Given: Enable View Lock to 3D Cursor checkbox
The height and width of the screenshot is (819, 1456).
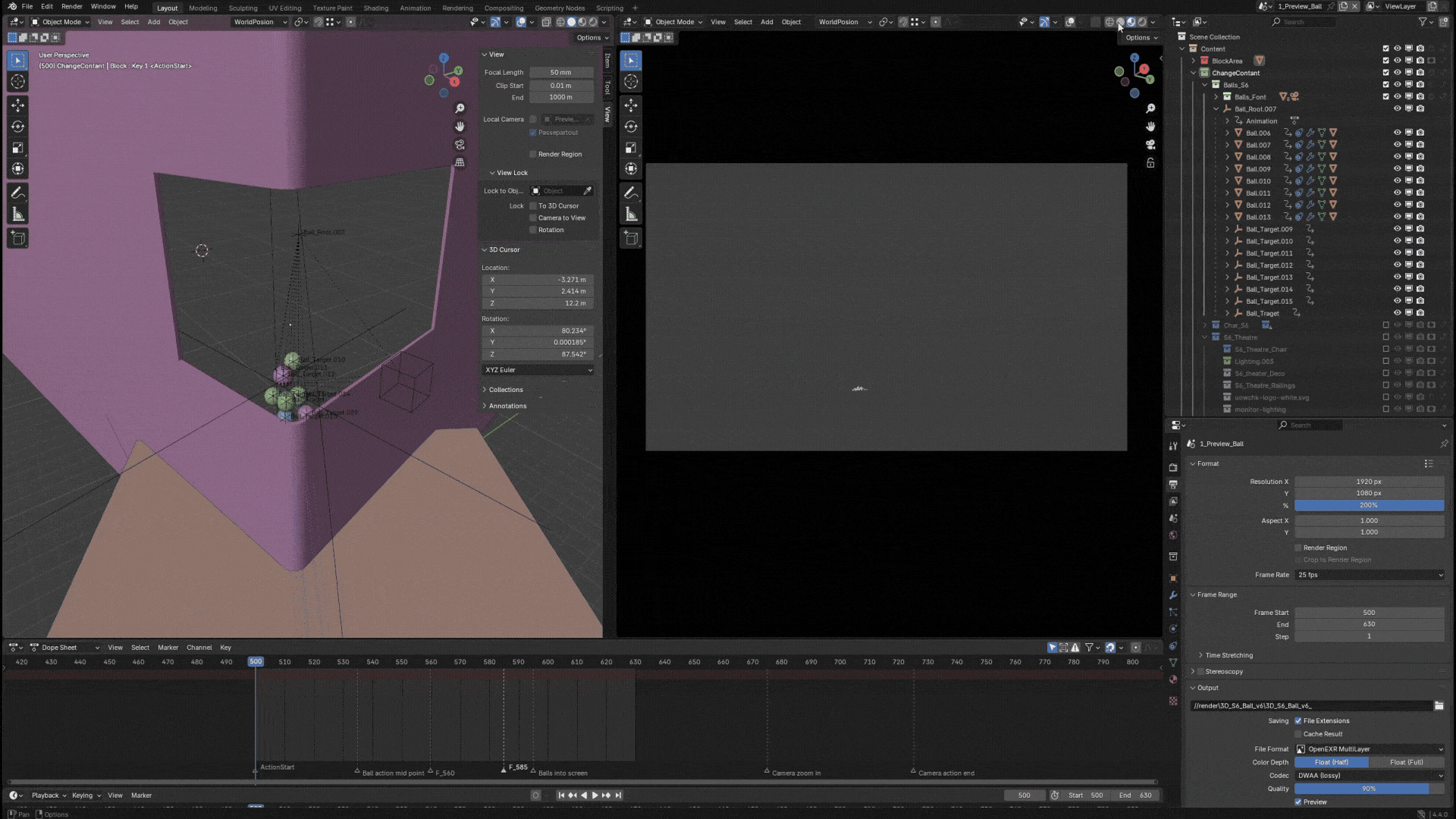Looking at the screenshot, I should (533, 206).
